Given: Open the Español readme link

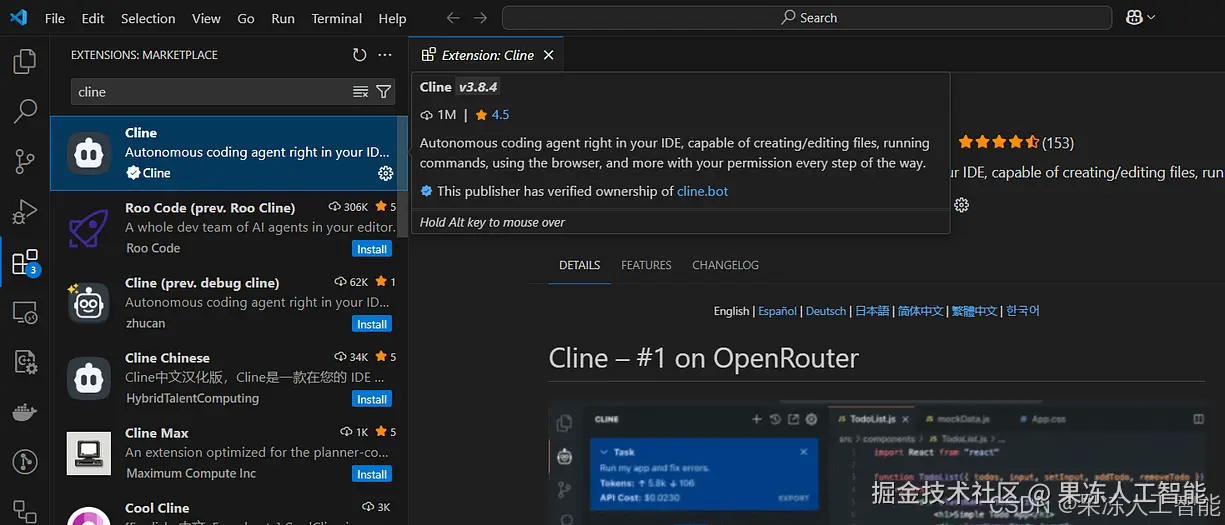Looking at the screenshot, I should (778, 311).
